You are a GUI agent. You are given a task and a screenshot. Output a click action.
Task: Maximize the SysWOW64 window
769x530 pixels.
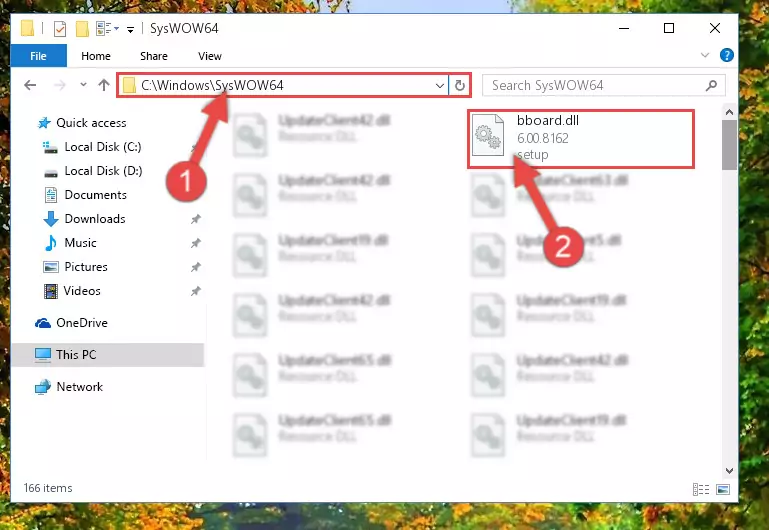pos(669,28)
